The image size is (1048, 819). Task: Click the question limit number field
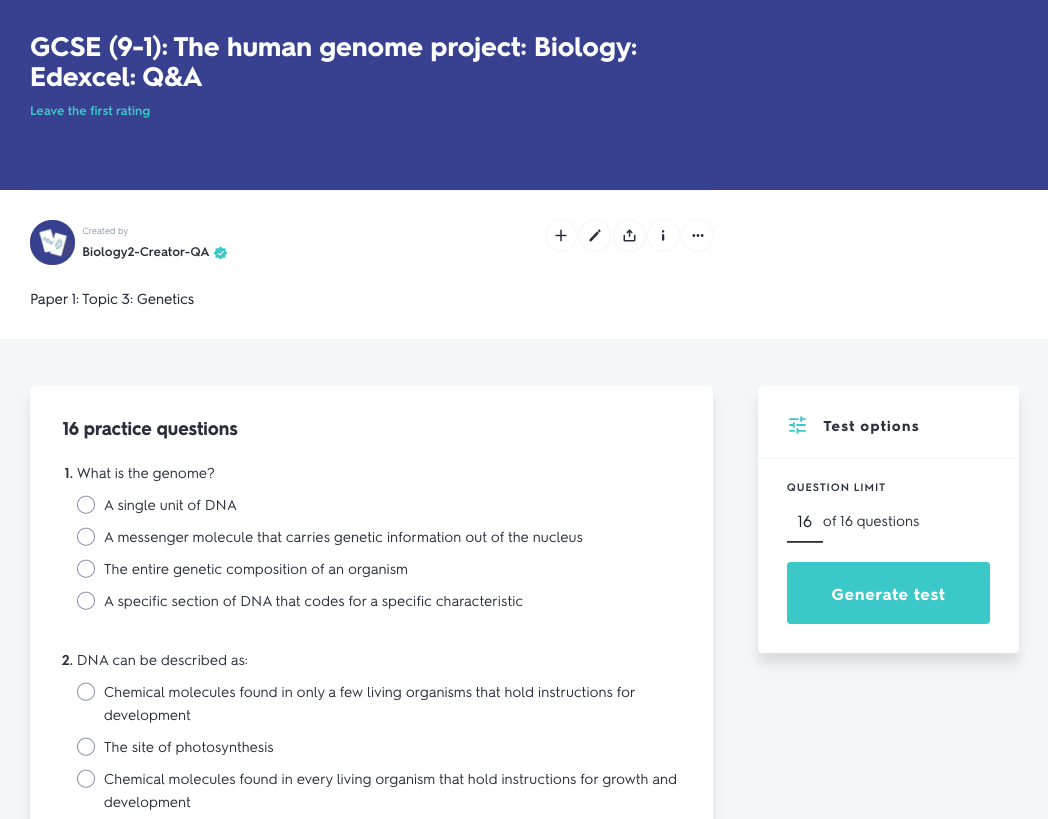click(x=804, y=522)
